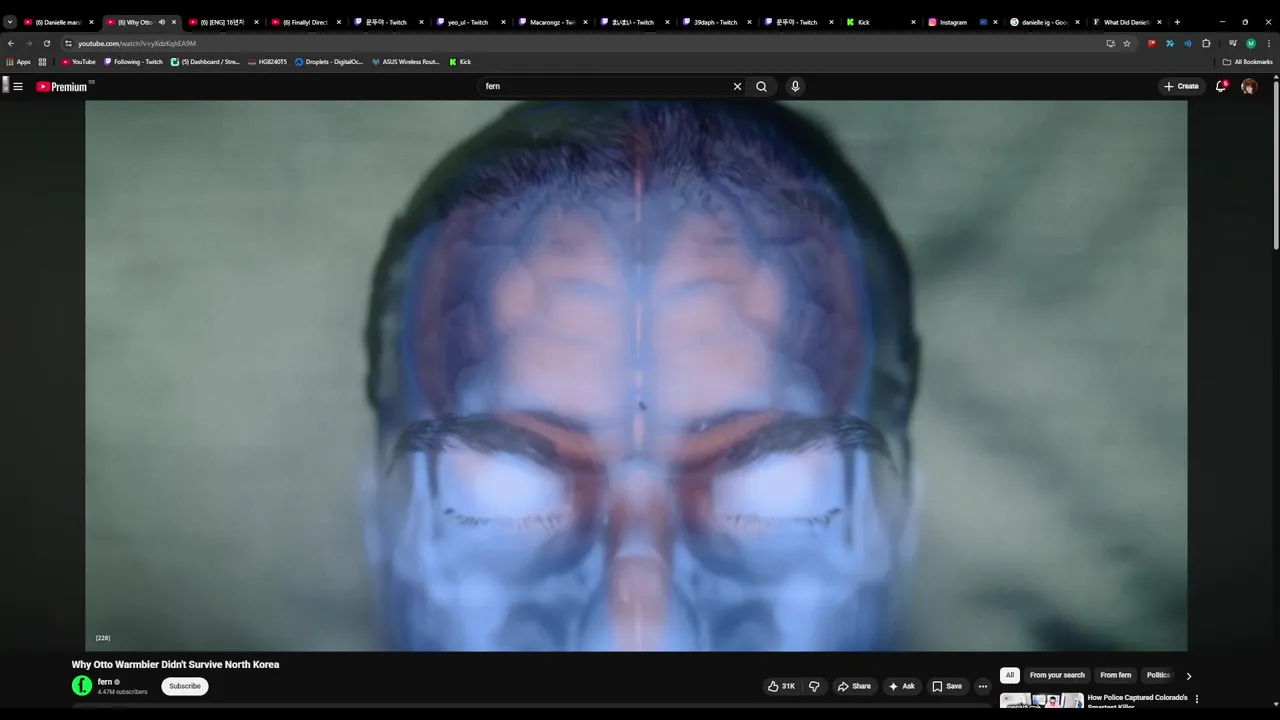Open Dashboard / Stre... bookmark
Screen dimensions: 1280x720
[205, 62]
